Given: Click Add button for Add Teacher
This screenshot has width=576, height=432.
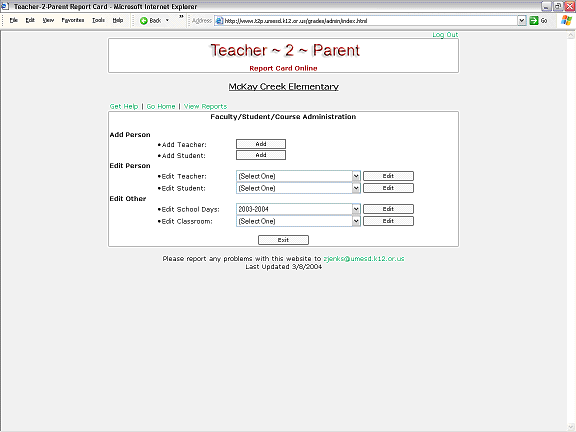Looking at the screenshot, I should [x=261, y=144].
